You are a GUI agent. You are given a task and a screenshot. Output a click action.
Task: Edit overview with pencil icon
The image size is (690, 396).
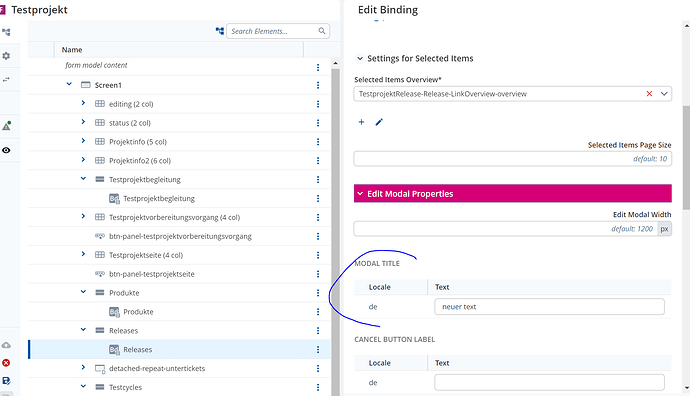[379, 122]
